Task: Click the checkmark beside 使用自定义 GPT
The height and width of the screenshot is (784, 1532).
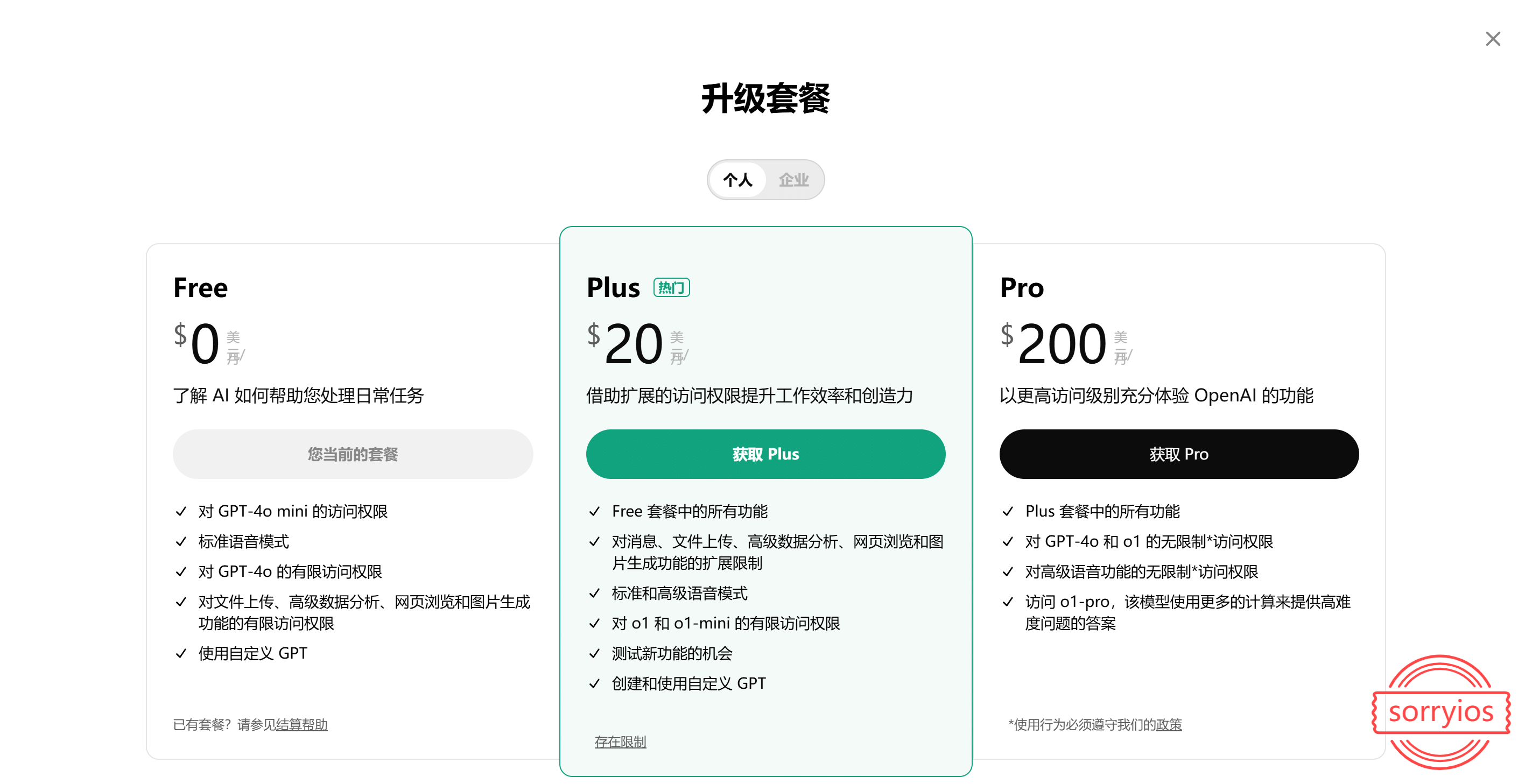Action: (x=181, y=653)
